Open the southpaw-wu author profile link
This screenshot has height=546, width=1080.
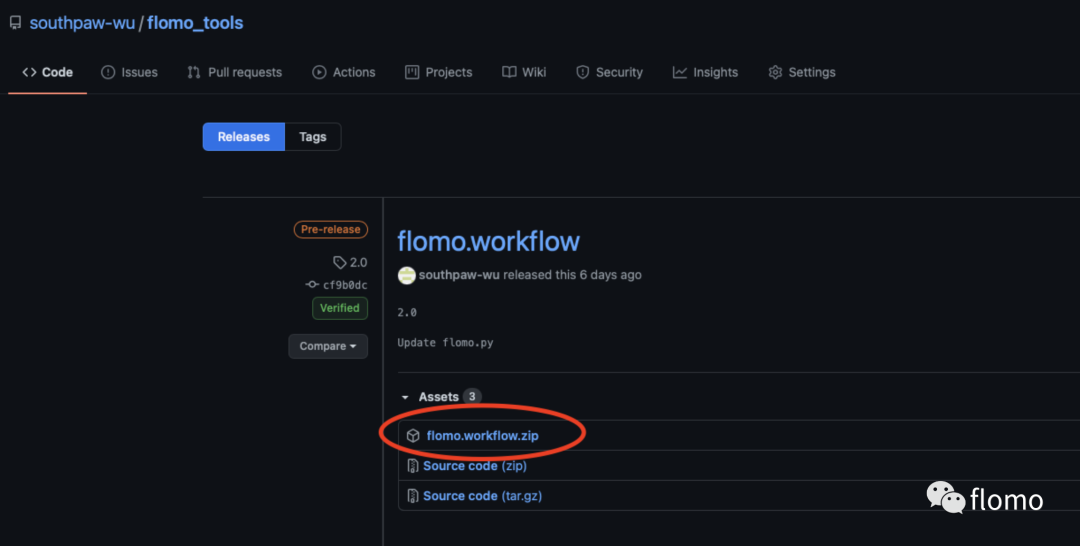tap(459, 275)
